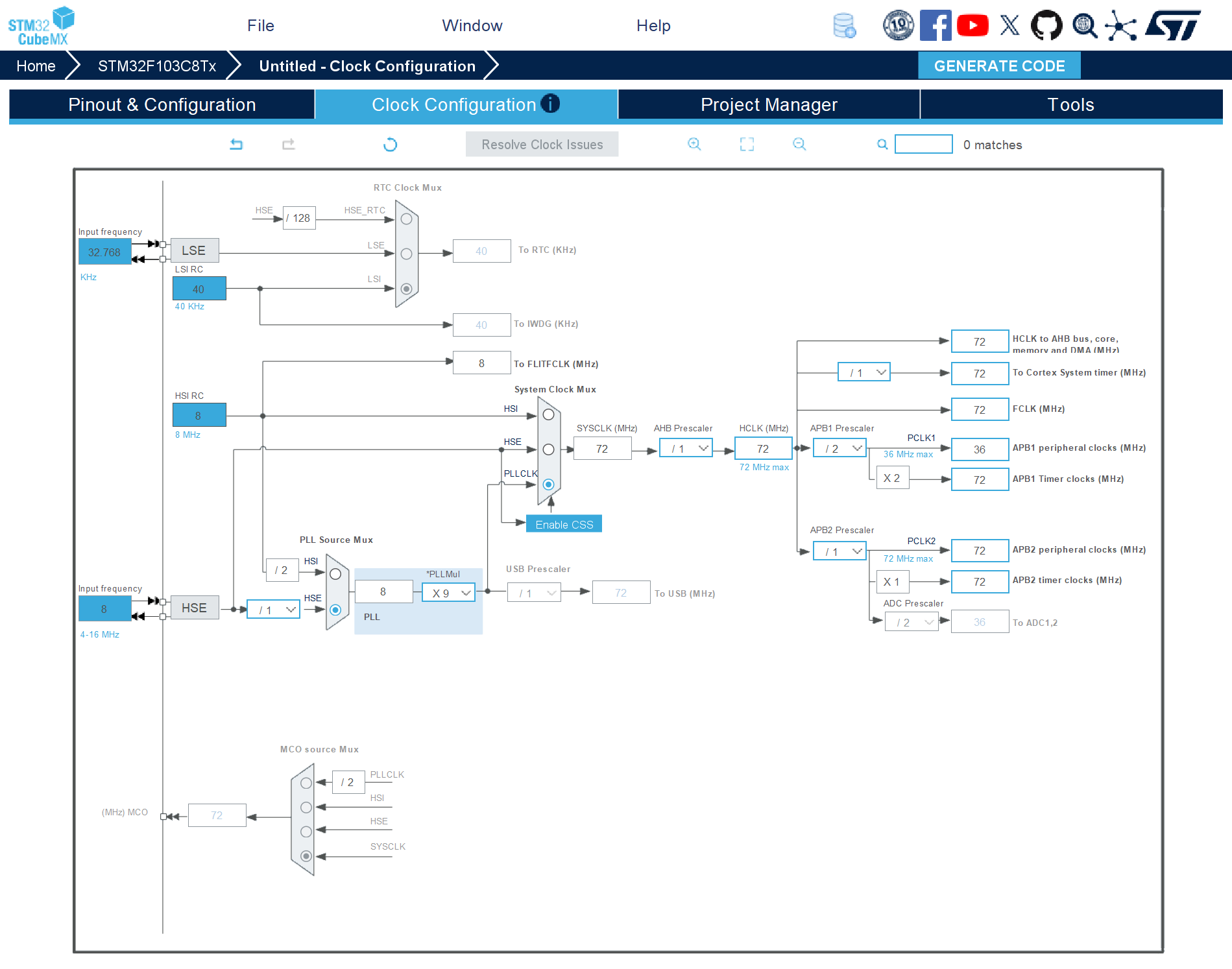The height and width of the screenshot is (969, 1232).
Task: Zoom in on the clock diagram
Action: pyautogui.click(x=694, y=144)
